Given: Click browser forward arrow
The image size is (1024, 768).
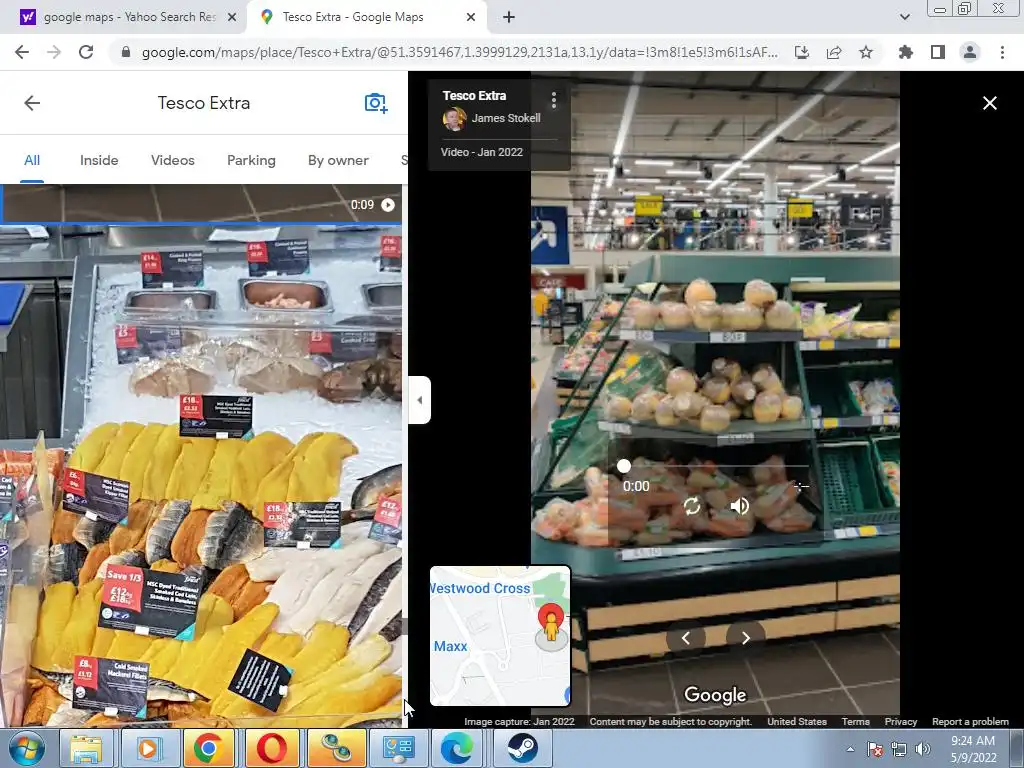Looking at the screenshot, I should coord(54,52).
